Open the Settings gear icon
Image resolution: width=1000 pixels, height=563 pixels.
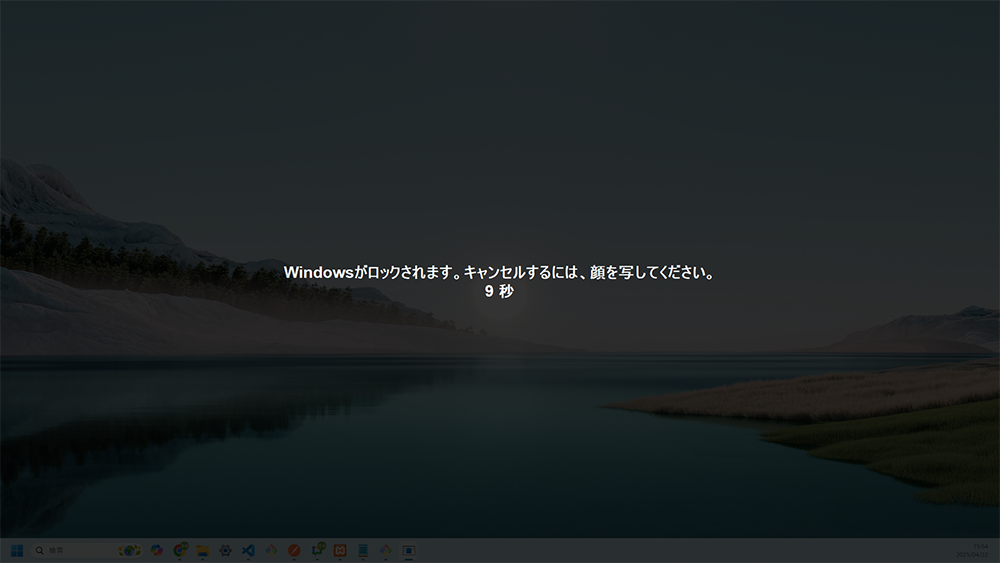(226, 550)
